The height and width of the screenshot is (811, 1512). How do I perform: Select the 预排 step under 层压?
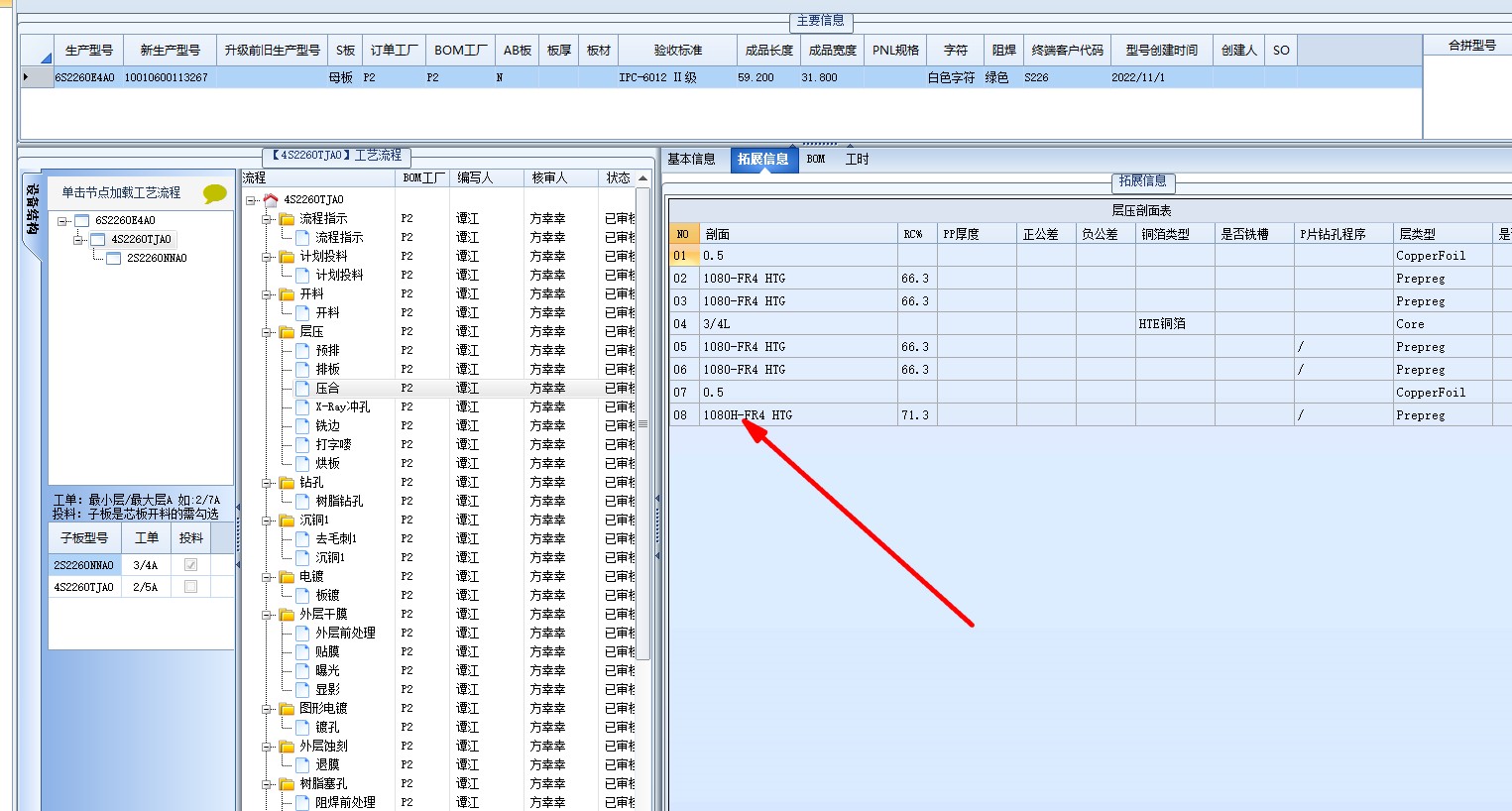pos(327,351)
